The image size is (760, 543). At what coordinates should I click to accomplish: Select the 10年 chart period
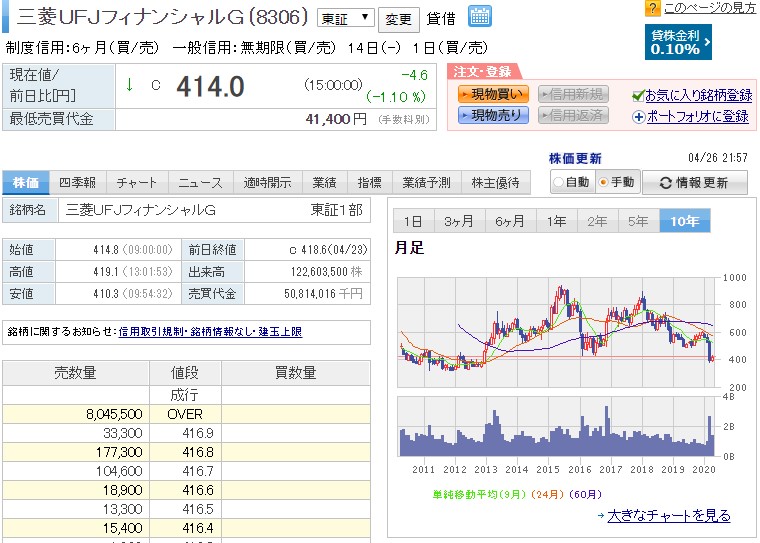(x=684, y=221)
